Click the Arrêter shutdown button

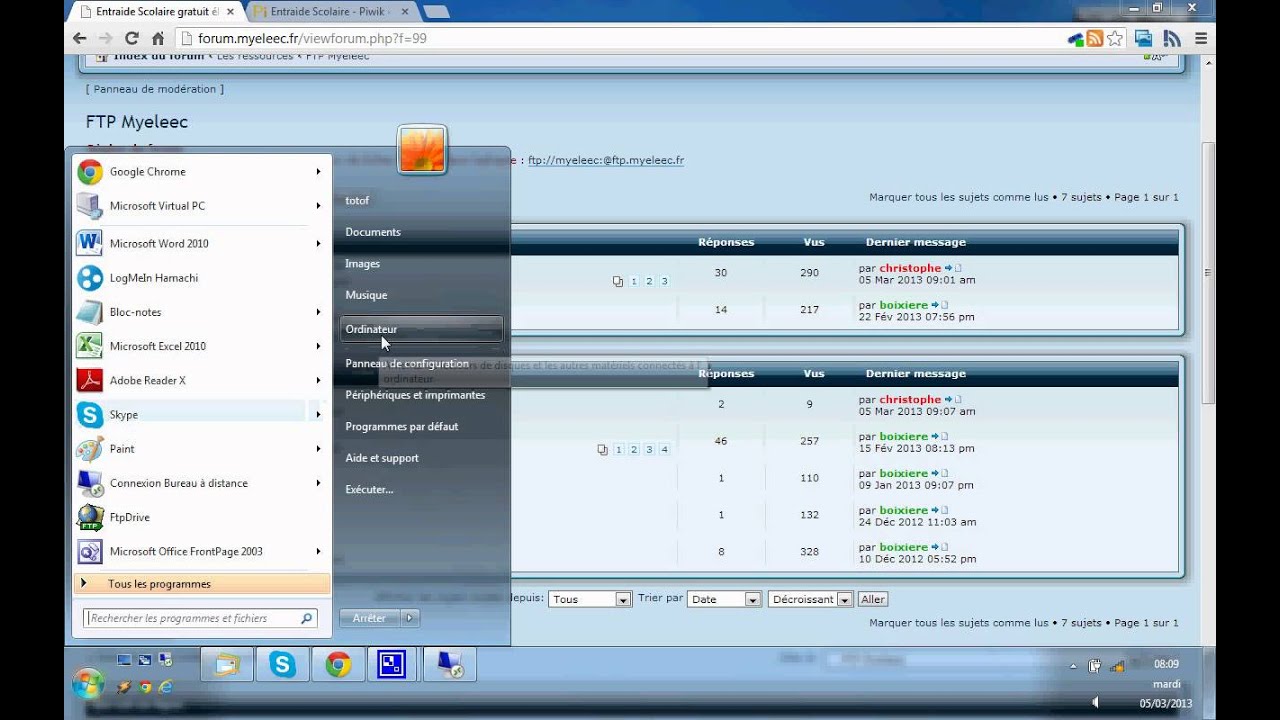(369, 618)
